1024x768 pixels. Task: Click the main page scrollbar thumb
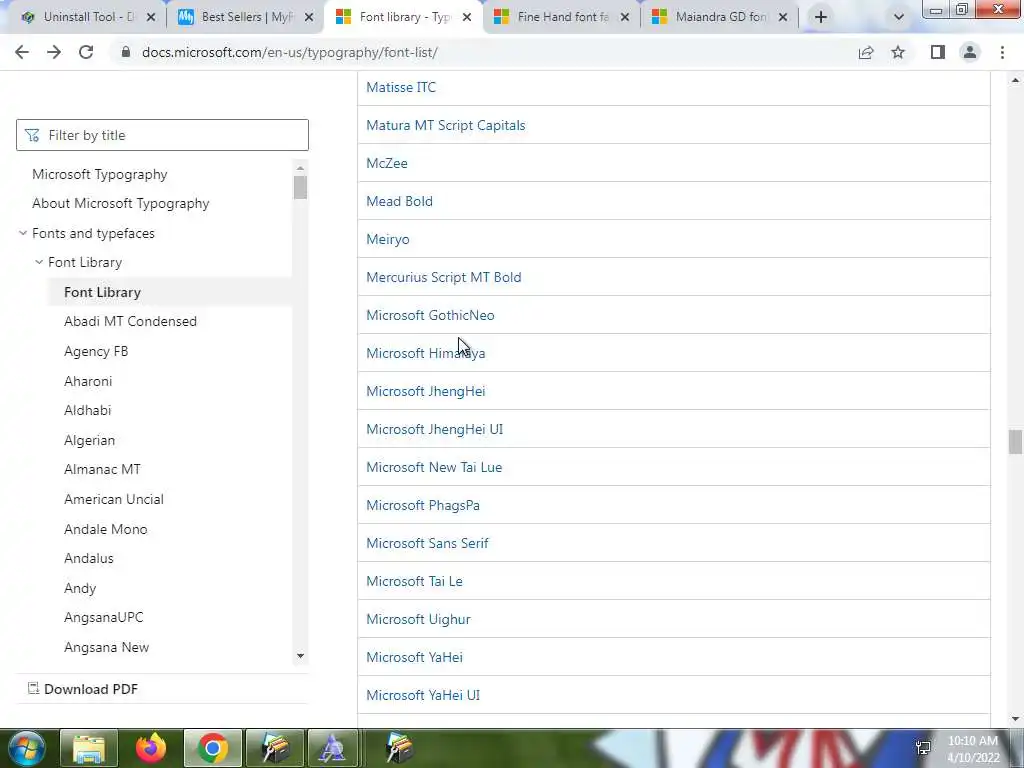[1015, 441]
